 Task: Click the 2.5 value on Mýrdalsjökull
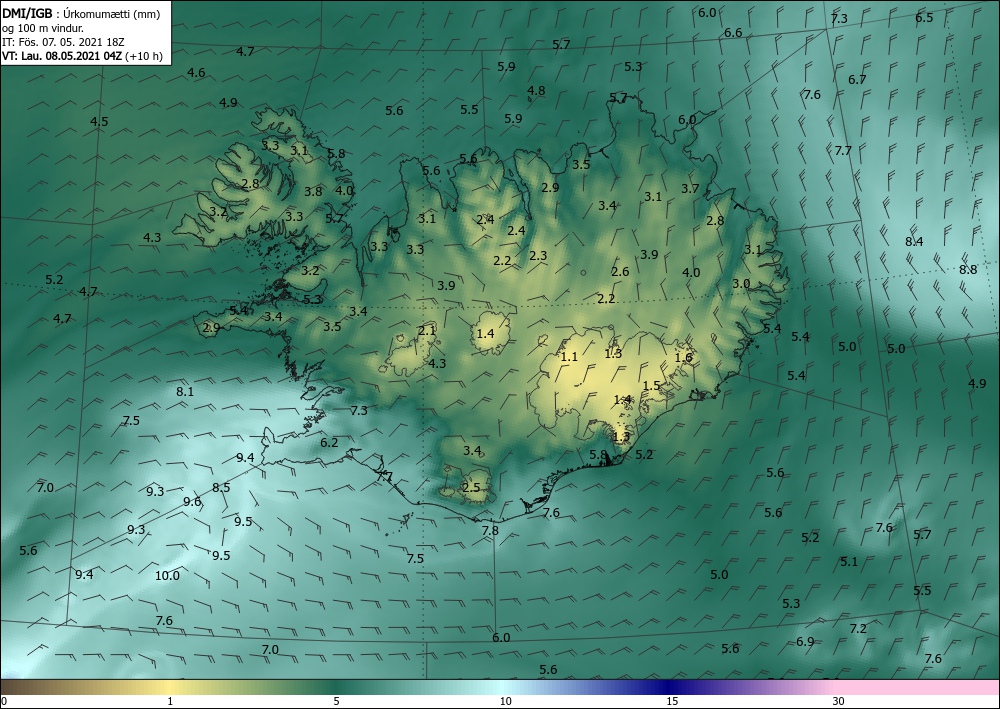(x=471, y=488)
